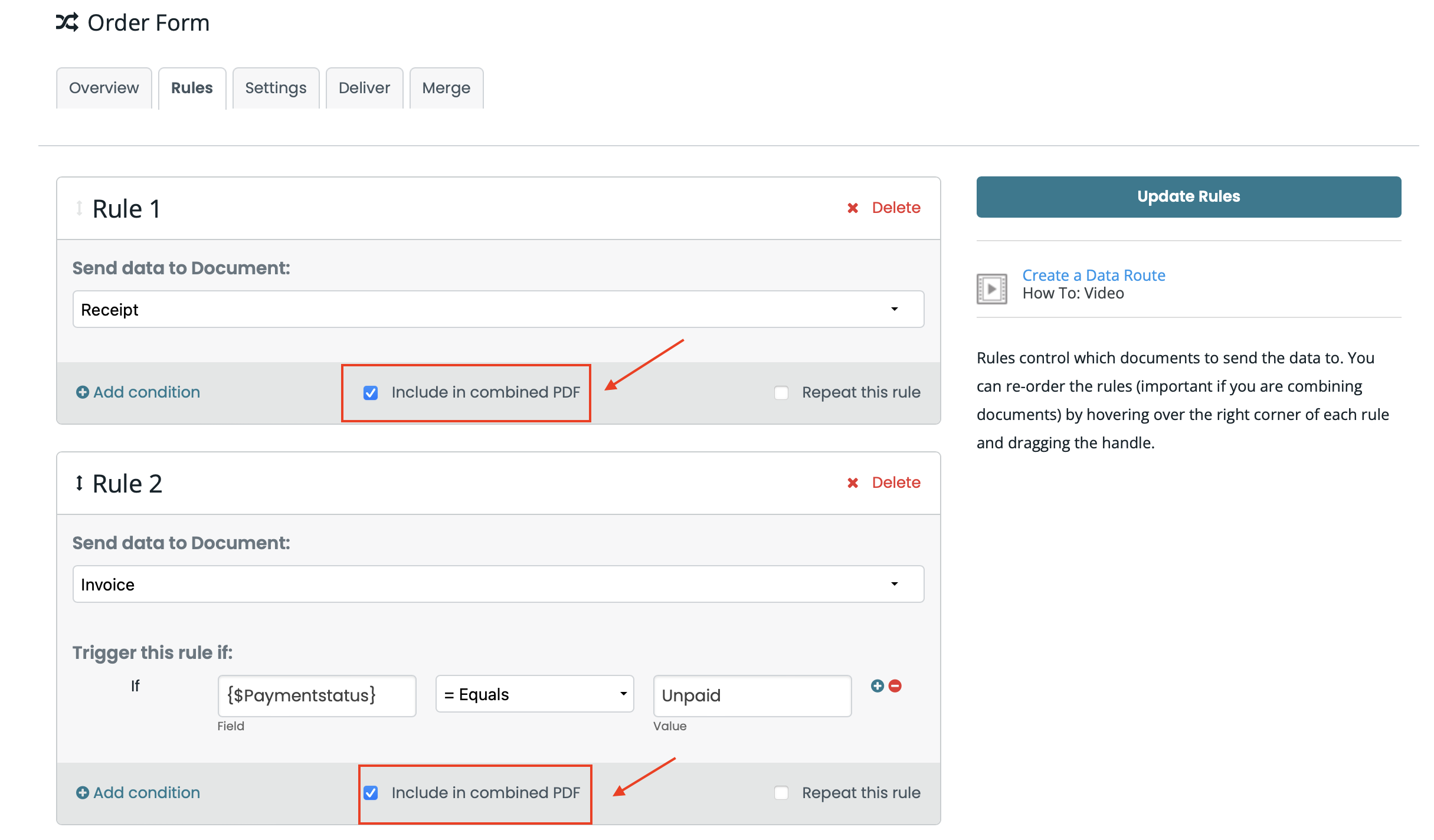Click the red minus icon to remove condition
1434x840 pixels.
pyautogui.click(x=895, y=685)
